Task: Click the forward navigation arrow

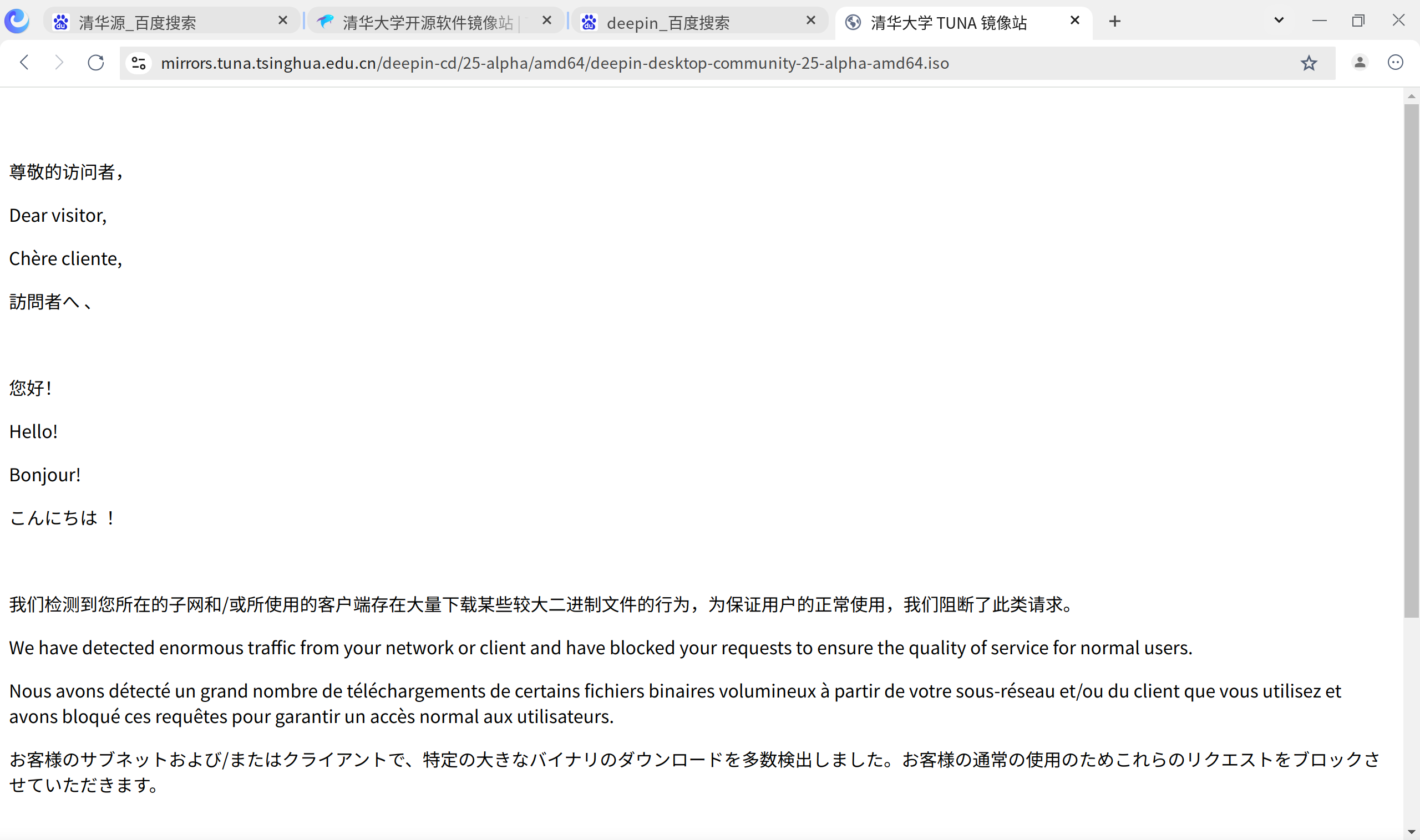Action: coord(59,62)
